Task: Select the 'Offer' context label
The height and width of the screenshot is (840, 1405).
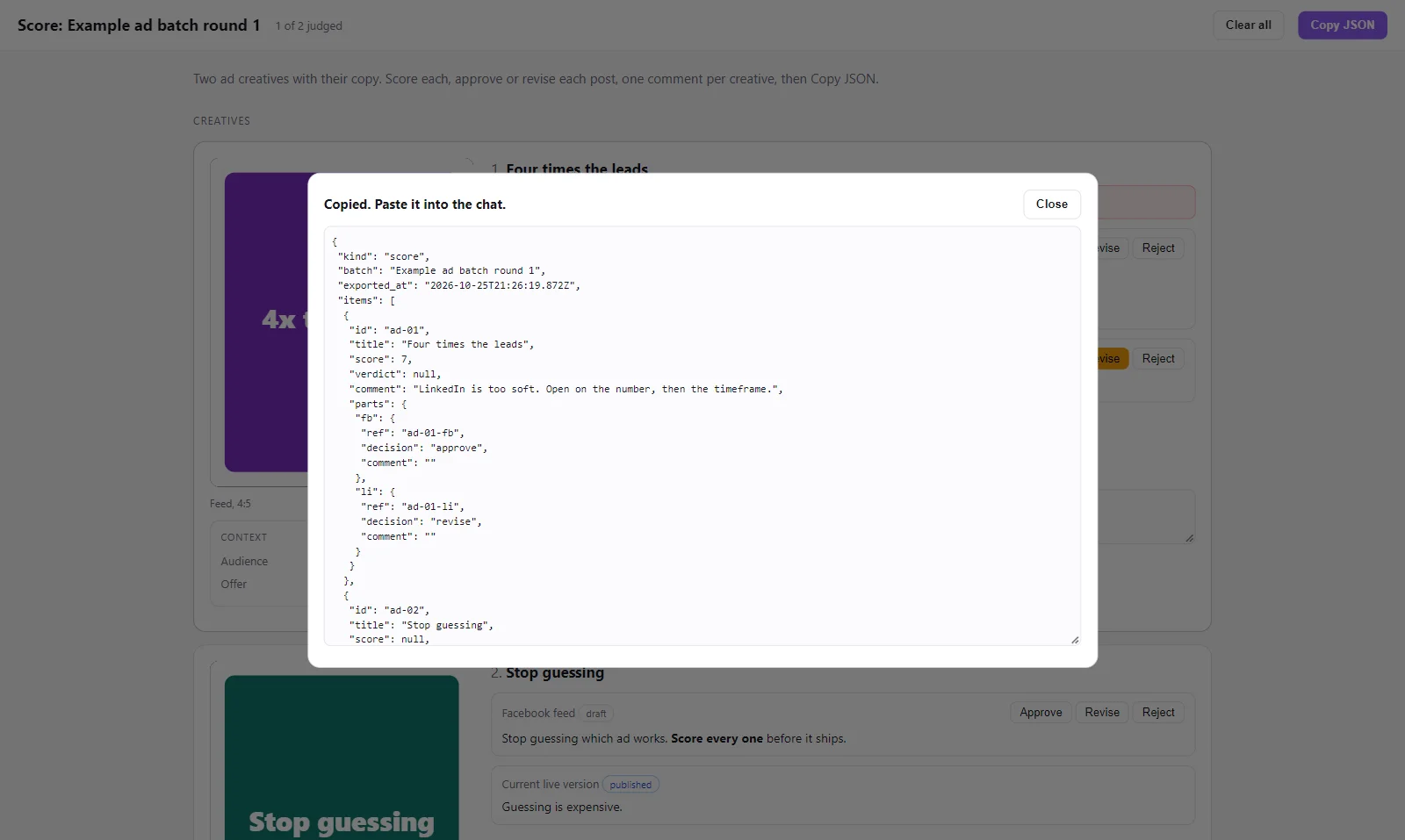Action: (234, 584)
